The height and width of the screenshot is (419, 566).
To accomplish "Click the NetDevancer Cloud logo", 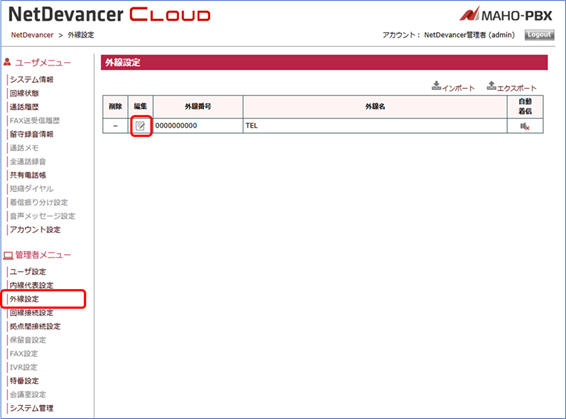I will coord(109,14).
